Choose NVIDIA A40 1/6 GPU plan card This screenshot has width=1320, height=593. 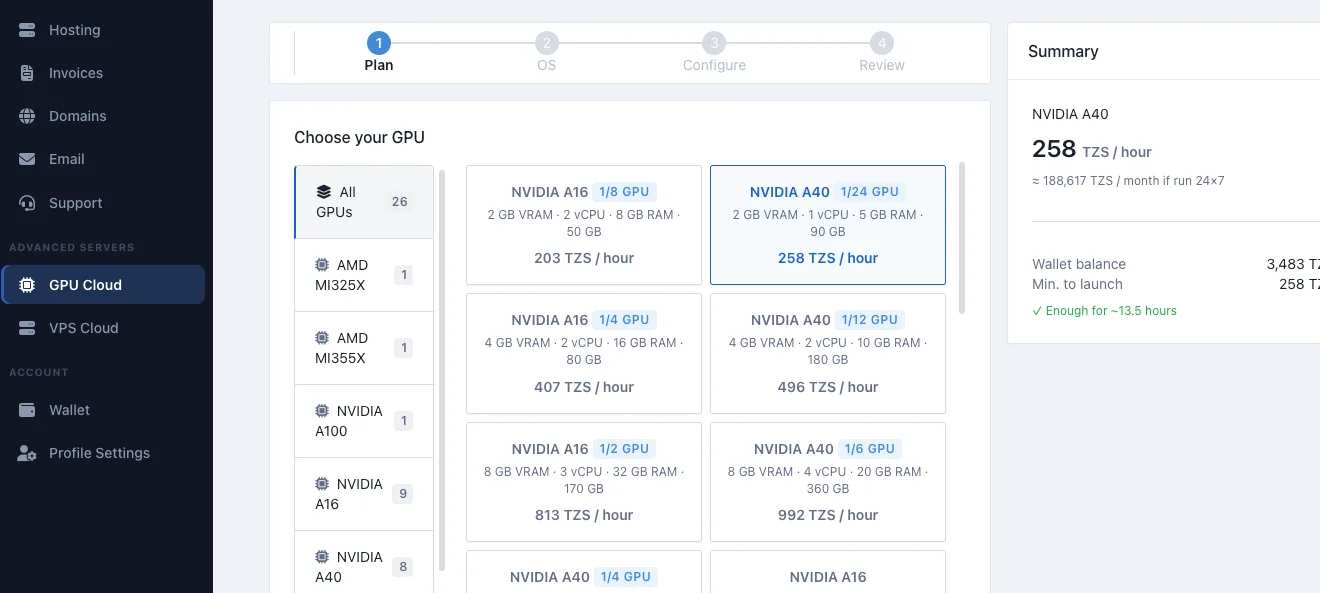828,482
